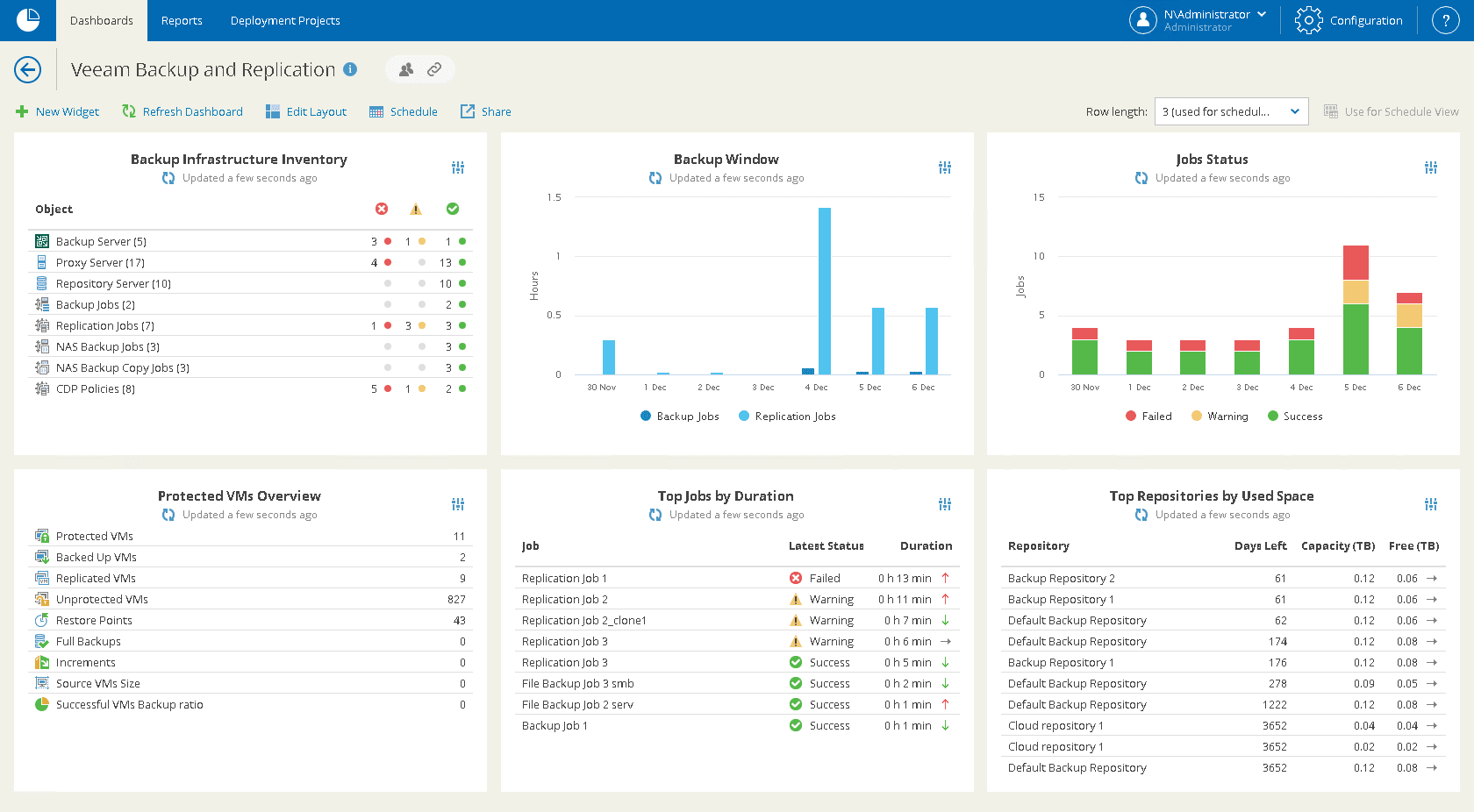Switch to the Dashboards tab
Viewport: 1474px width, 812px height.
tap(102, 20)
